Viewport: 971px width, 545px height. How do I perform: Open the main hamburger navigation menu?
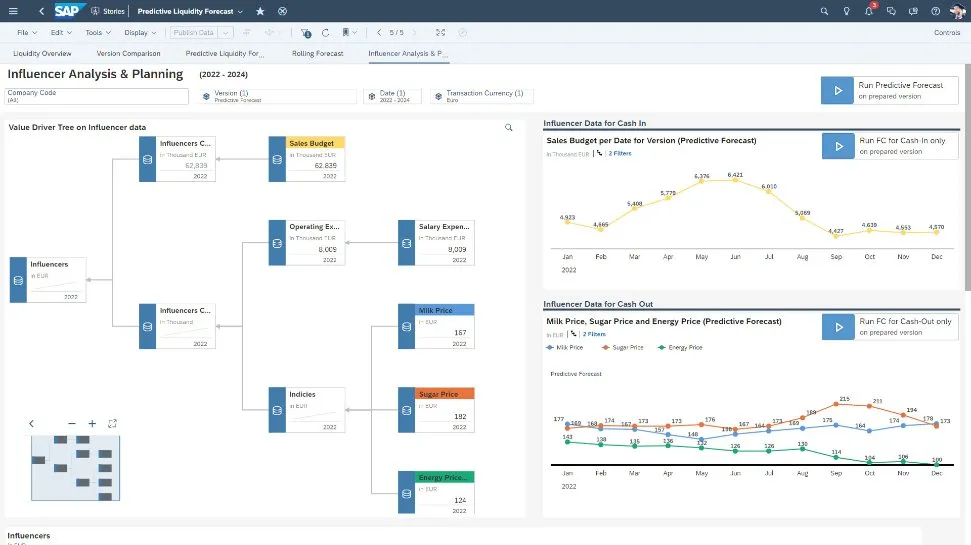click(x=12, y=11)
